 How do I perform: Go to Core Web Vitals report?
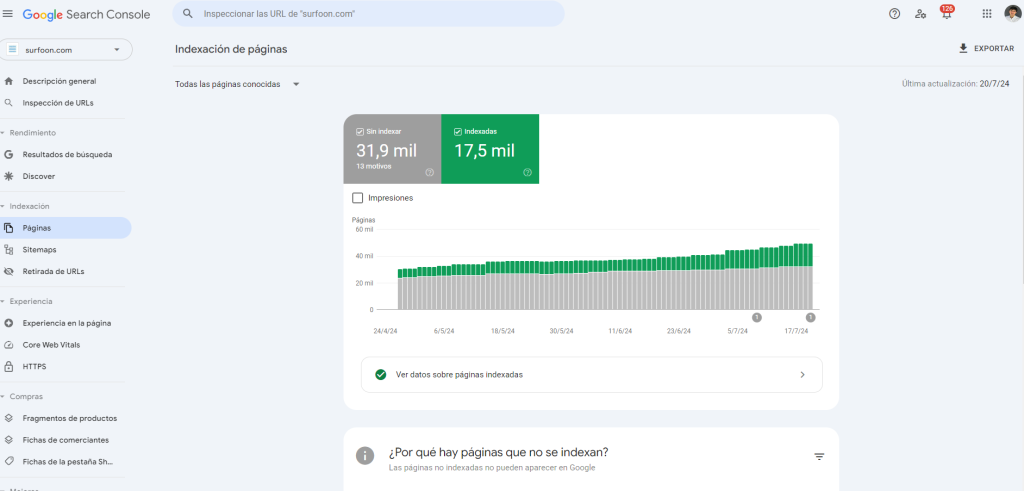click(x=51, y=345)
